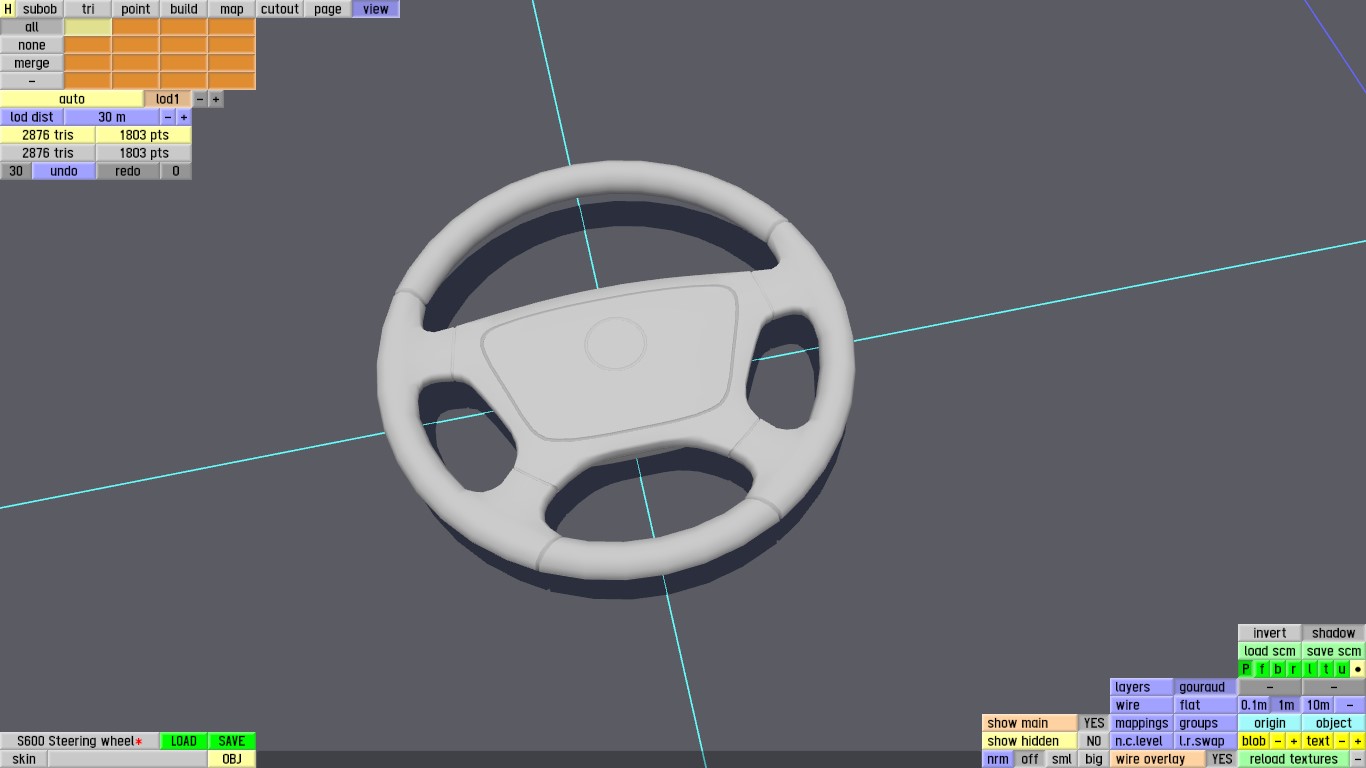Viewport: 1366px width, 768px height.
Task: Load a model with the LOAD button
Action: tap(184, 741)
